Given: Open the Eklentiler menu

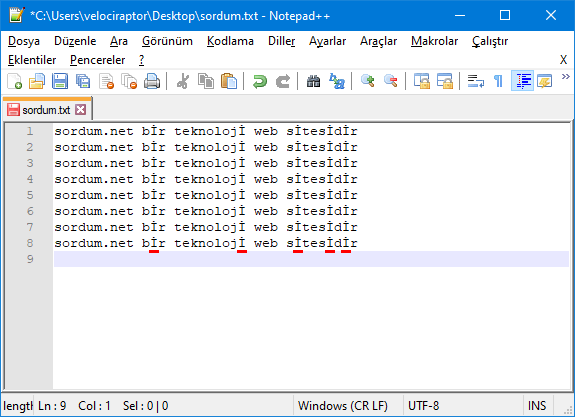Looking at the screenshot, I should [x=32, y=60].
